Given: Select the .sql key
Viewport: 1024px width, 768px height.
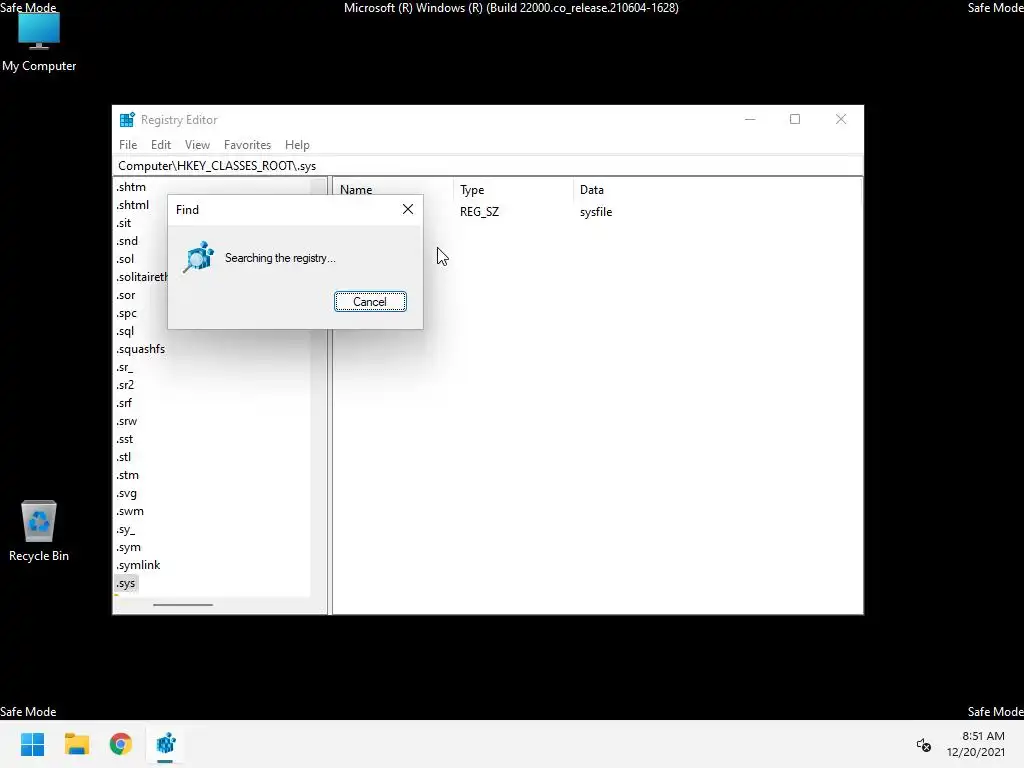Looking at the screenshot, I should [125, 331].
